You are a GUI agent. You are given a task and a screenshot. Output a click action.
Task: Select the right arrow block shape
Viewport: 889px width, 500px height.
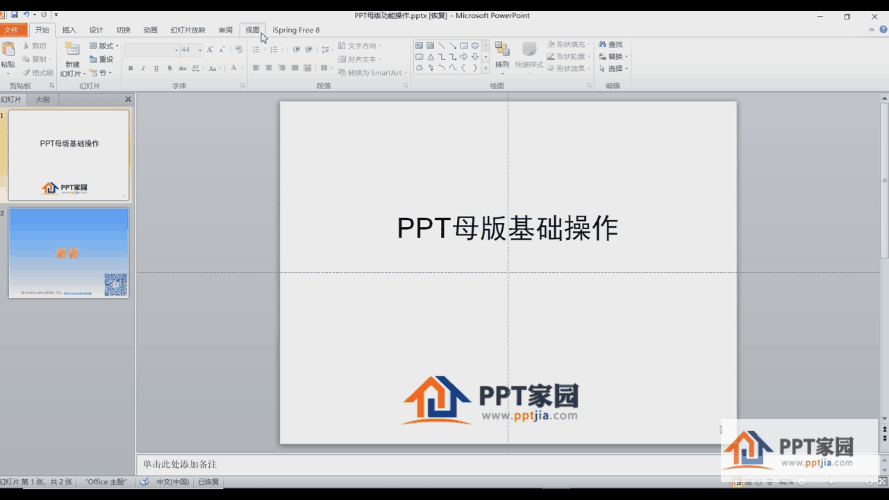[464, 57]
